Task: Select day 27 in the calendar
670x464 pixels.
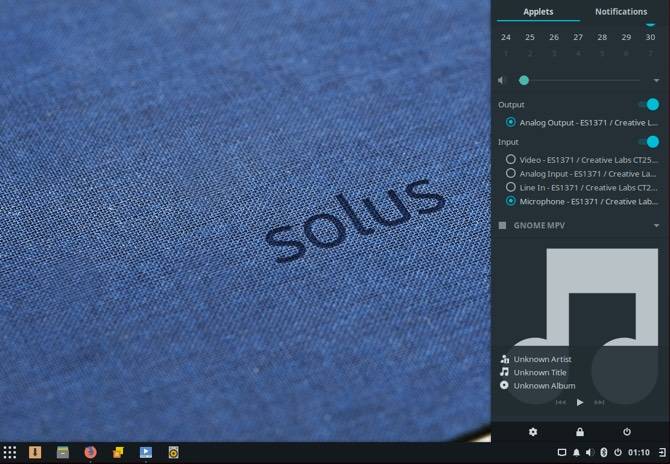Action: tap(578, 37)
